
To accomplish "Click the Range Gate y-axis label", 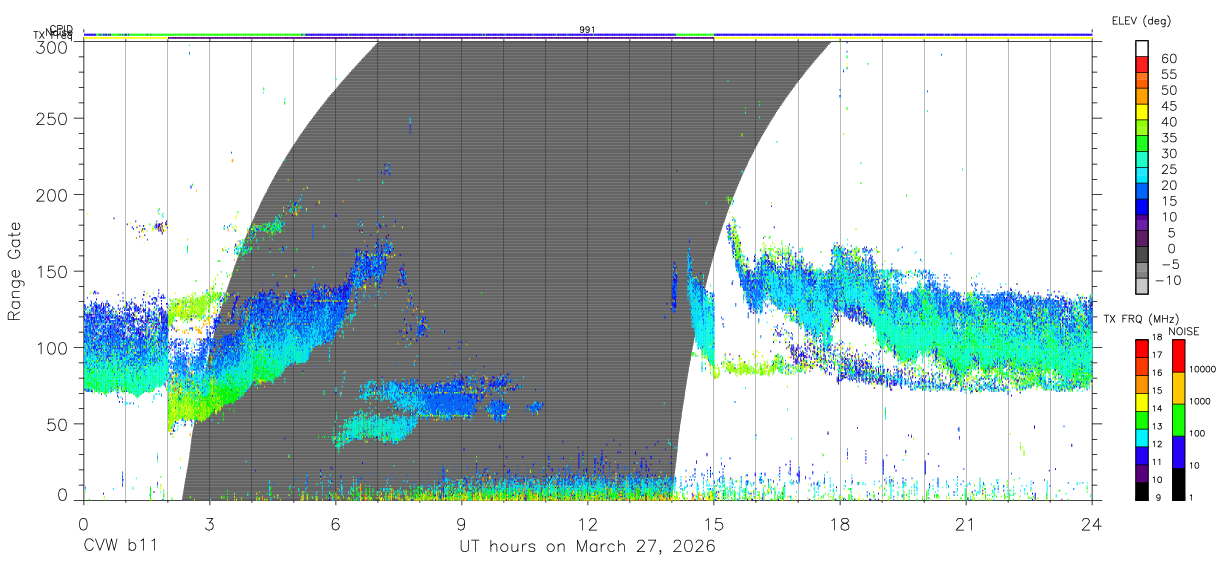I will [15, 271].
